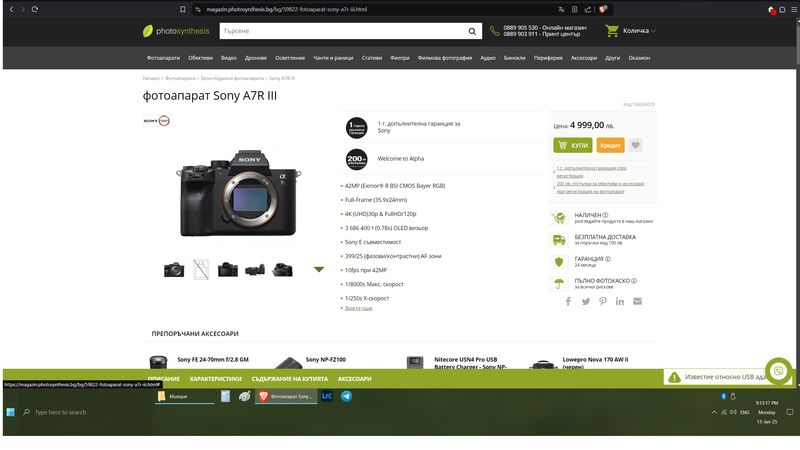Share product on Facebook
Screen dimensions: 800x450
[568, 301]
